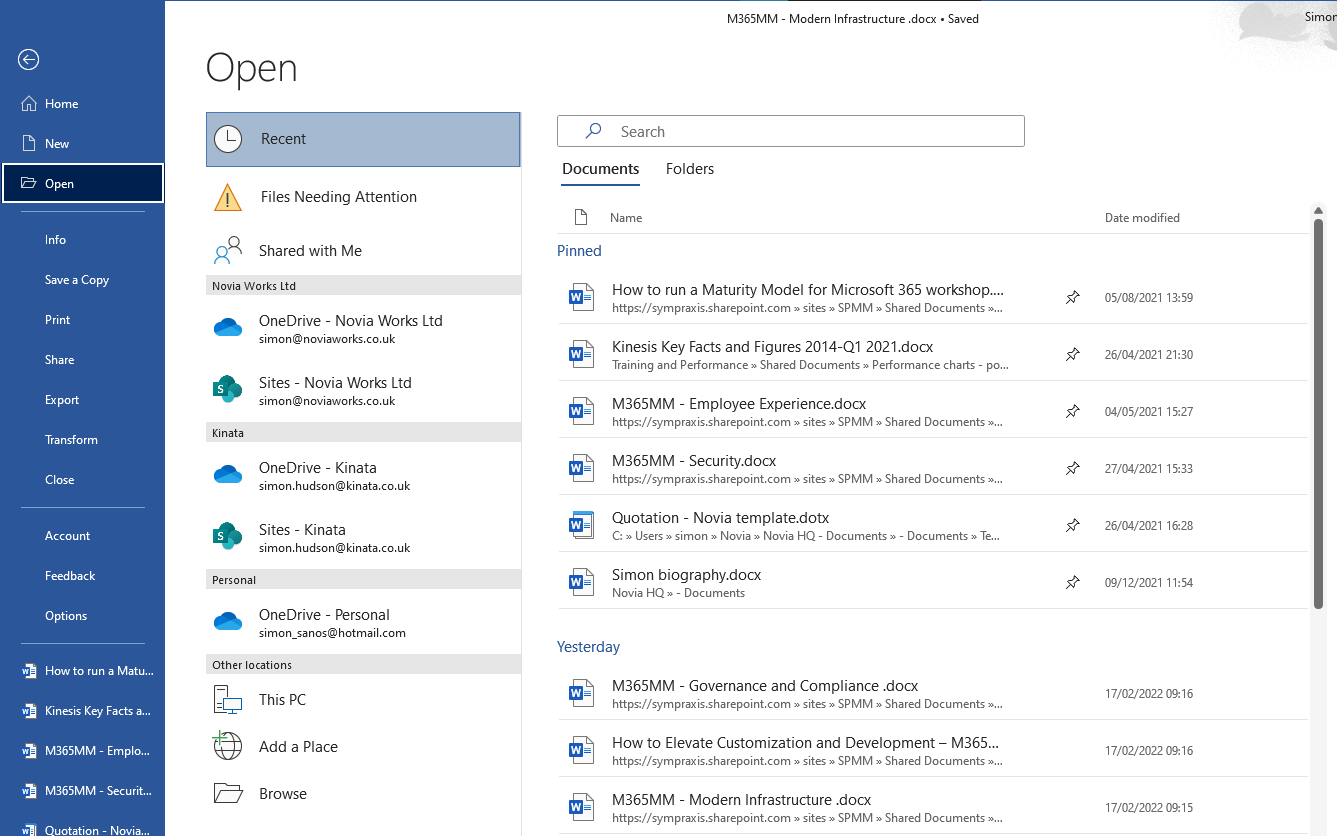Click the back arrow to exit backstage
Viewport: 1337px width, 836px height.
[28, 60]
